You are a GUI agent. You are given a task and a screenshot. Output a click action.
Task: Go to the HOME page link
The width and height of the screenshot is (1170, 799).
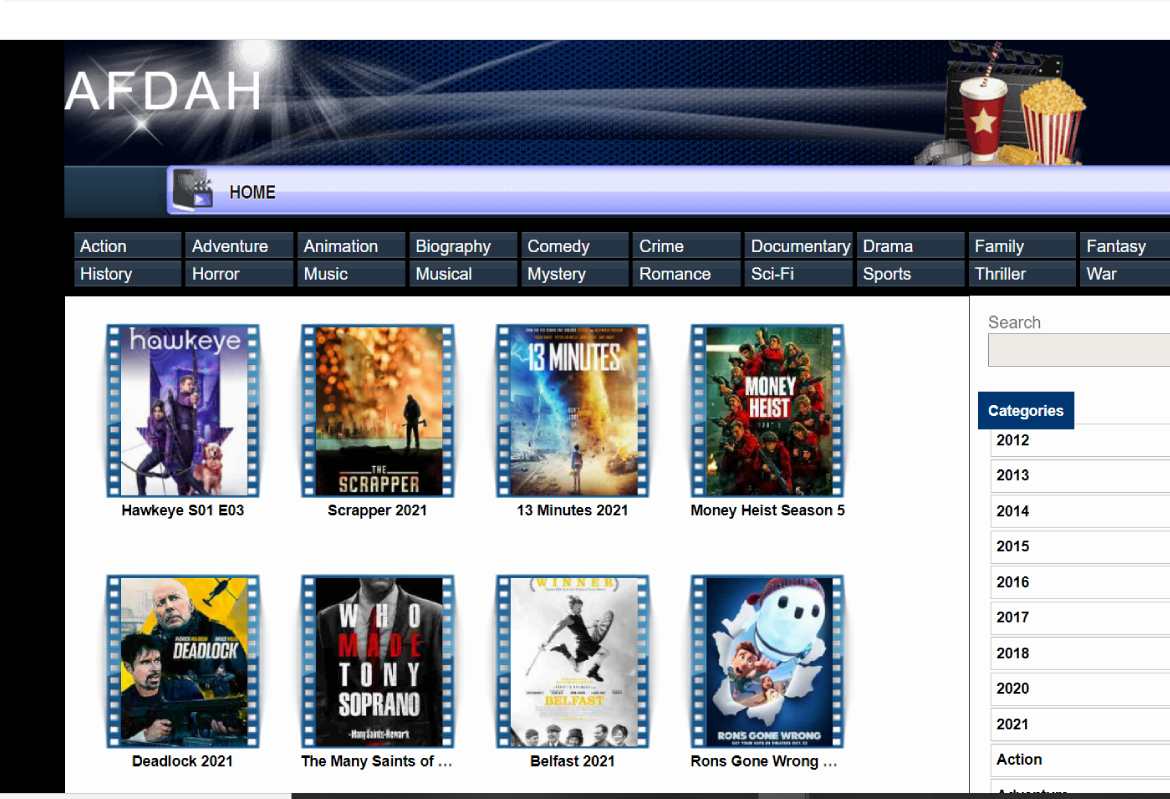(252, 192)
